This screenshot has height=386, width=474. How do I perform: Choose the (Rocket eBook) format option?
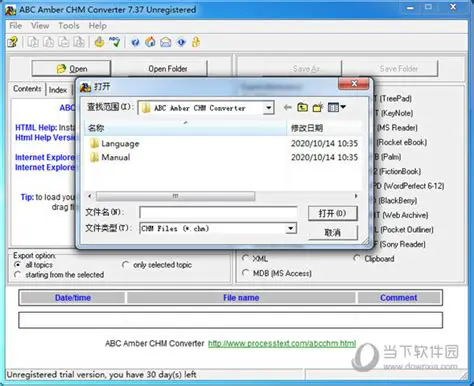point(402,142)
